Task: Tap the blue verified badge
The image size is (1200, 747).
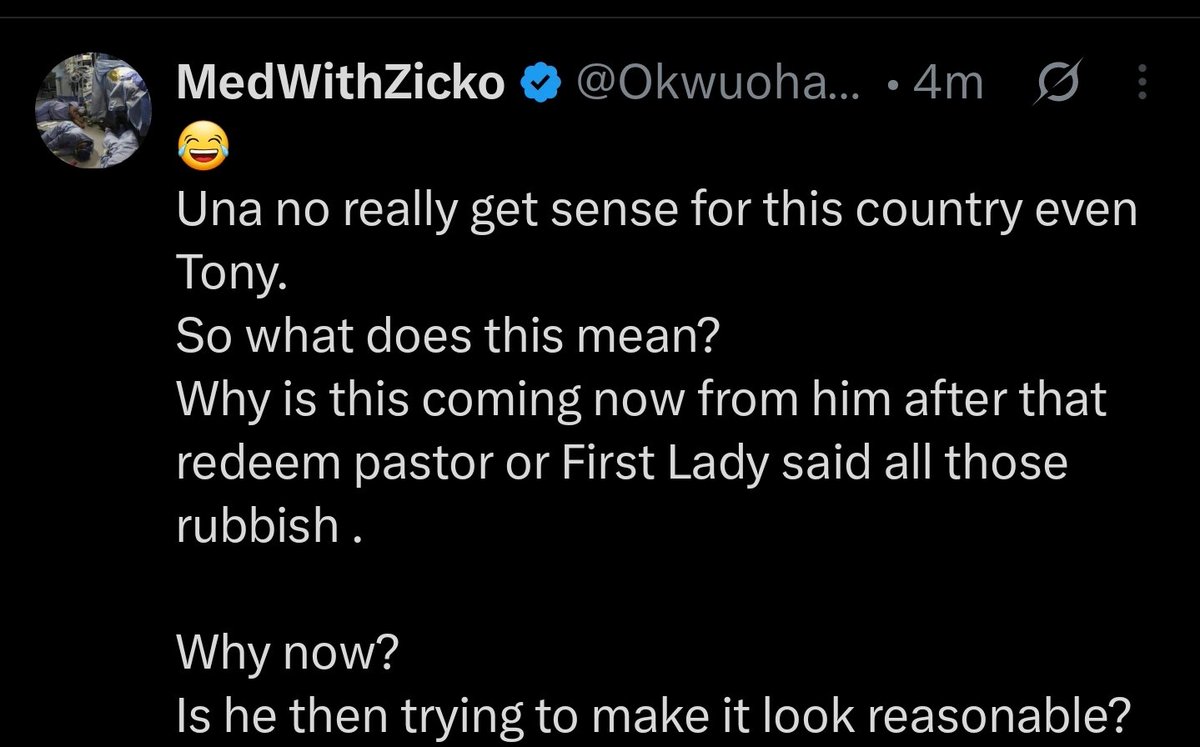Action: click(542, 86)
